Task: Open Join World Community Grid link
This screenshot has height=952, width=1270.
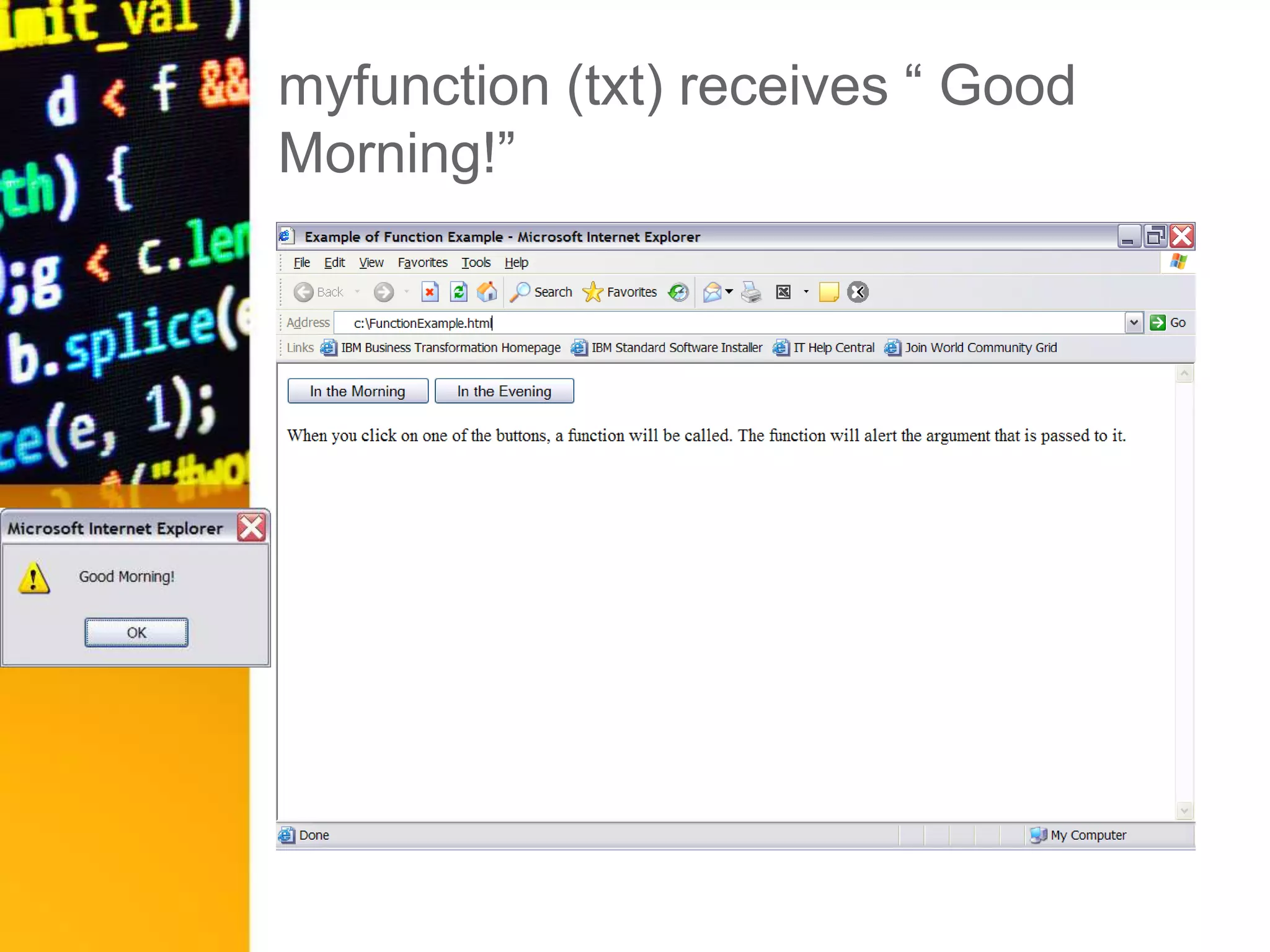Action: pyautogui.click(x=971, y=348)
